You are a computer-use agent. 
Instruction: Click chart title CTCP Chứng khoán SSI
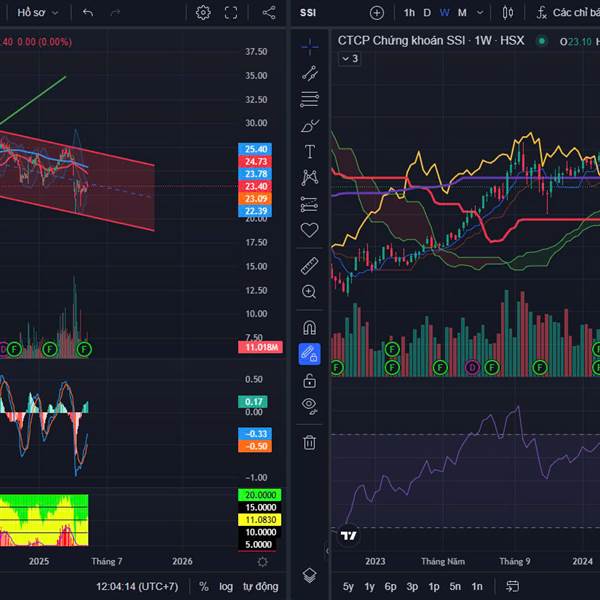(401, 41)
